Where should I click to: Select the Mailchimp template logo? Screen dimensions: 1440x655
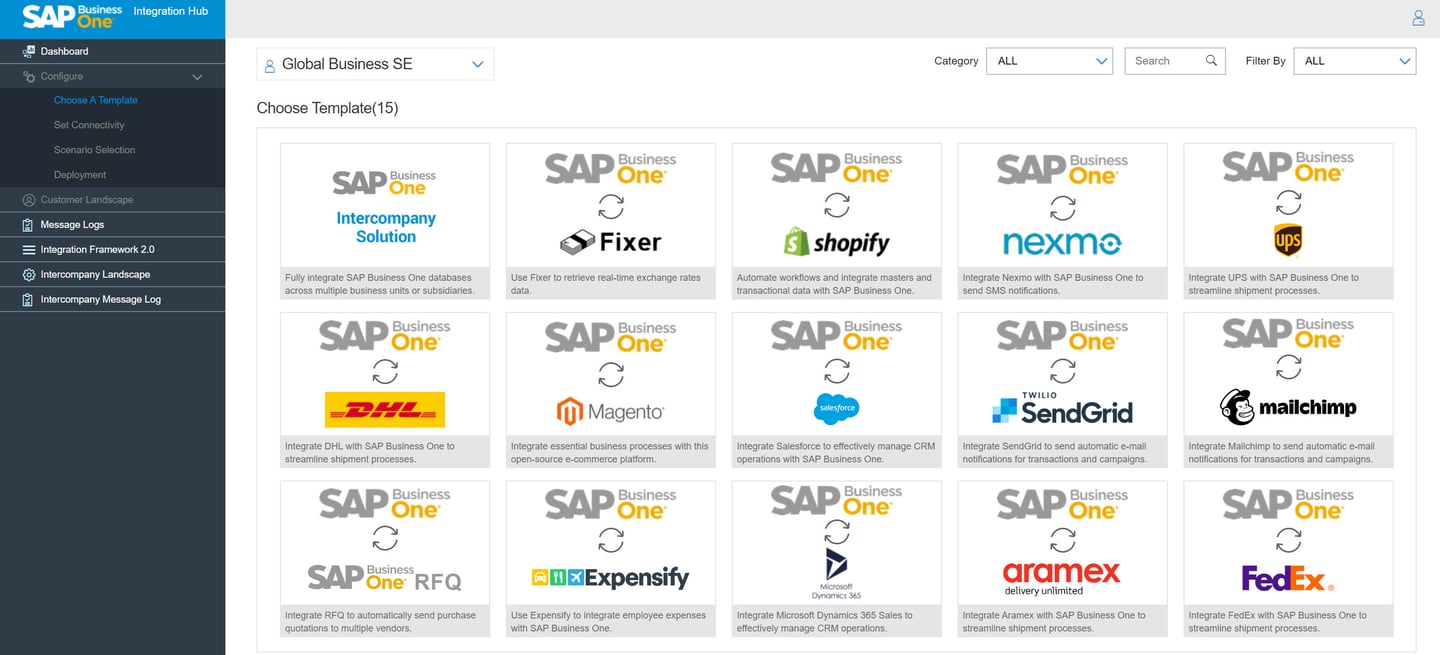1289,407
